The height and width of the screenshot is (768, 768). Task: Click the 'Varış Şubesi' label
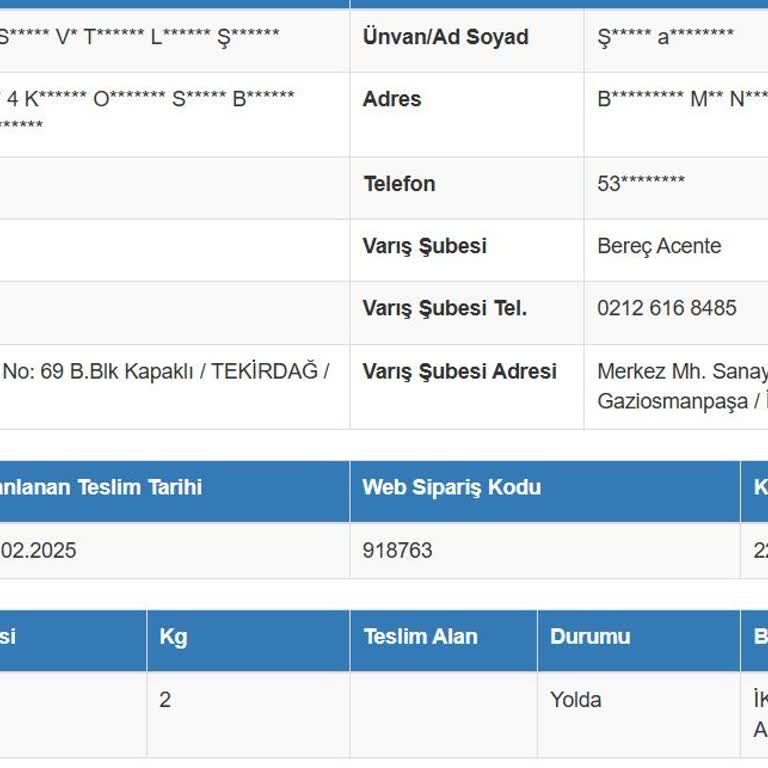tap(424, 246)
